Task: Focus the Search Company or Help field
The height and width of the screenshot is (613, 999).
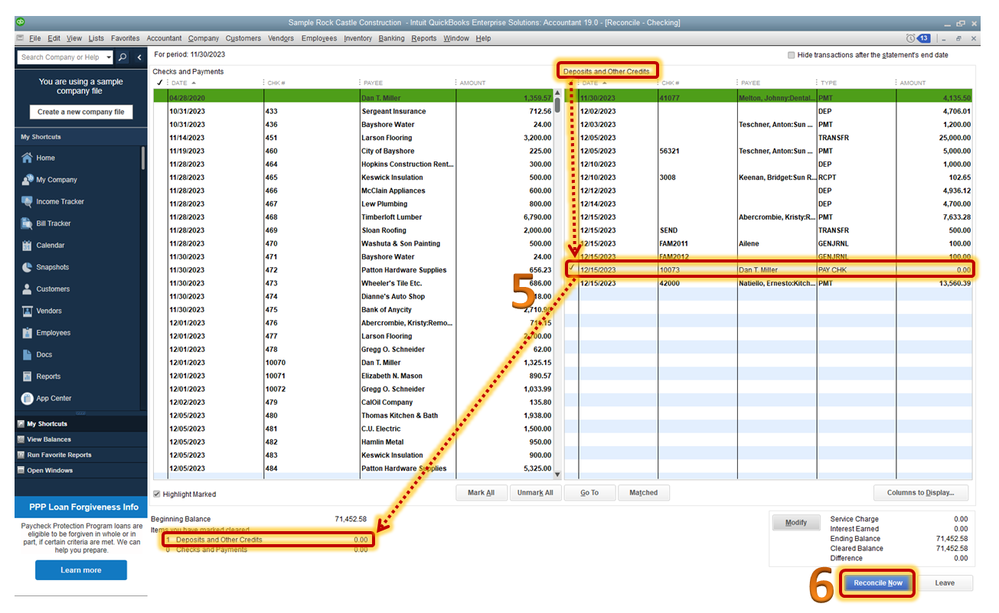Action: (61, 57)
